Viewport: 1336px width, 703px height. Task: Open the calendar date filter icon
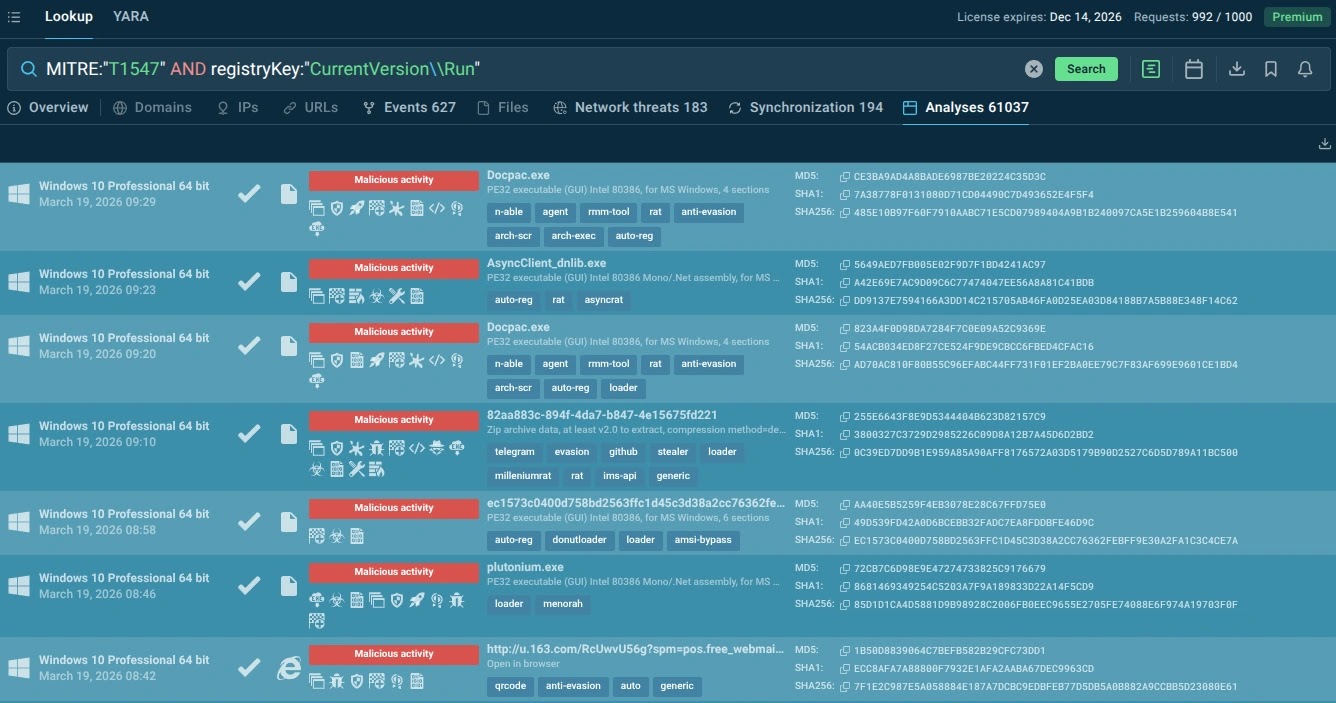pos(1193,69)
